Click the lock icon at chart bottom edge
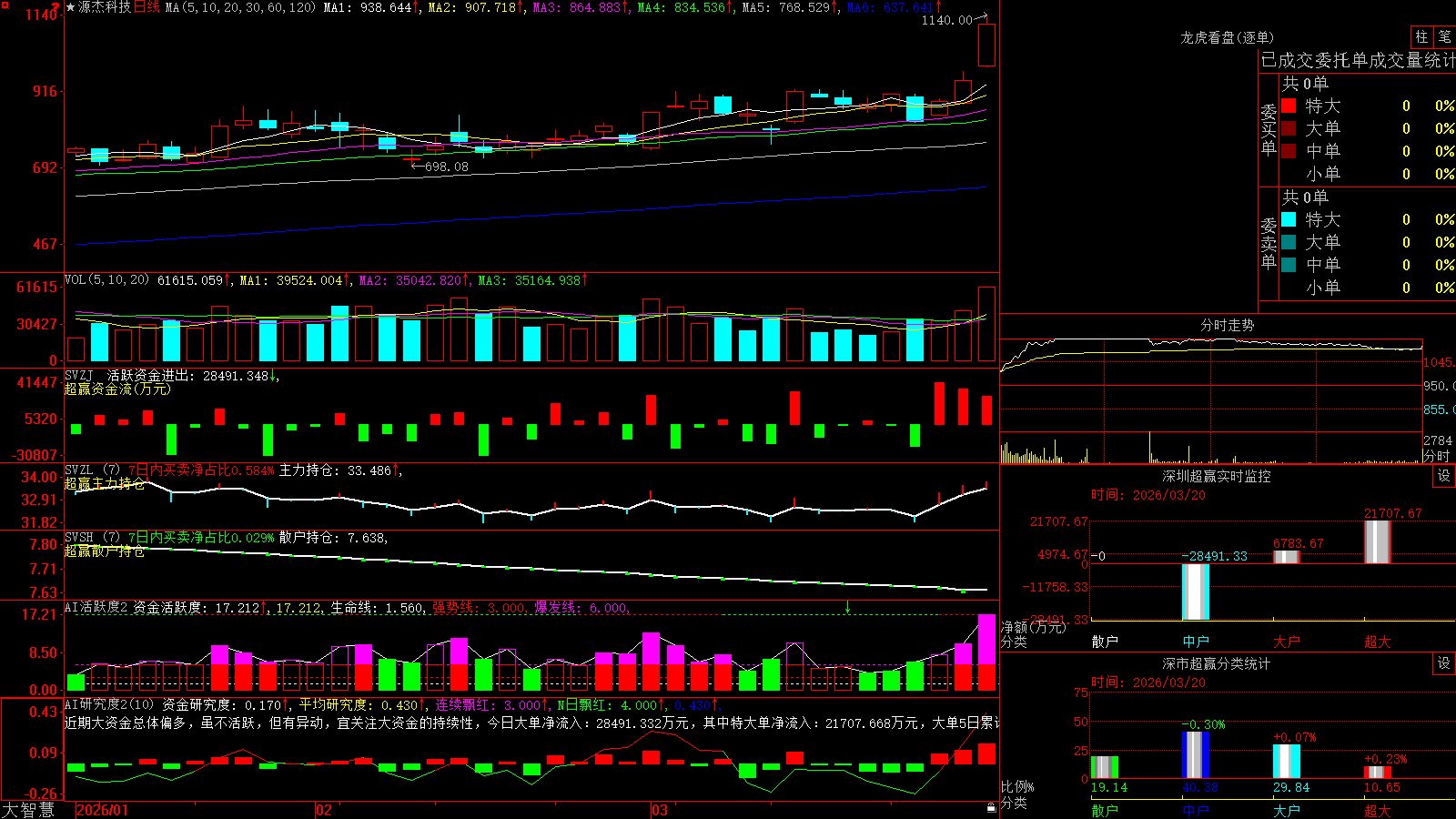The height and width of the screenshot is (819, 1456). (991, 808)
